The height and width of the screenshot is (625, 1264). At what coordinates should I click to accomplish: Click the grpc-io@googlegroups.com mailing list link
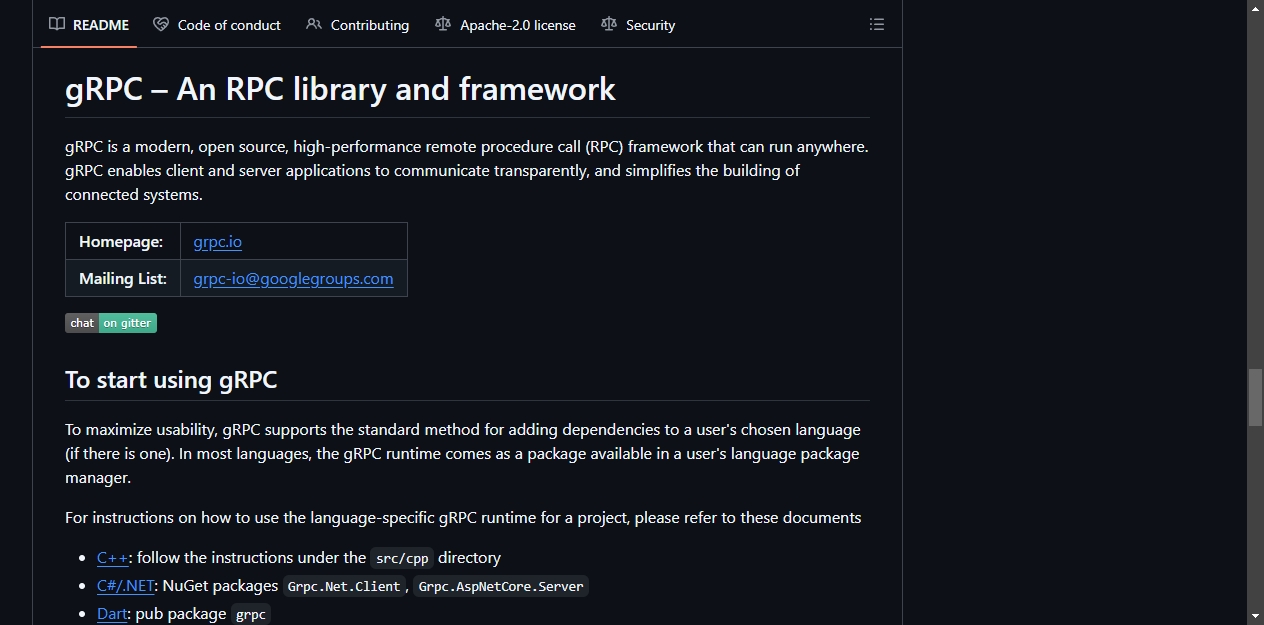point(293,279)
